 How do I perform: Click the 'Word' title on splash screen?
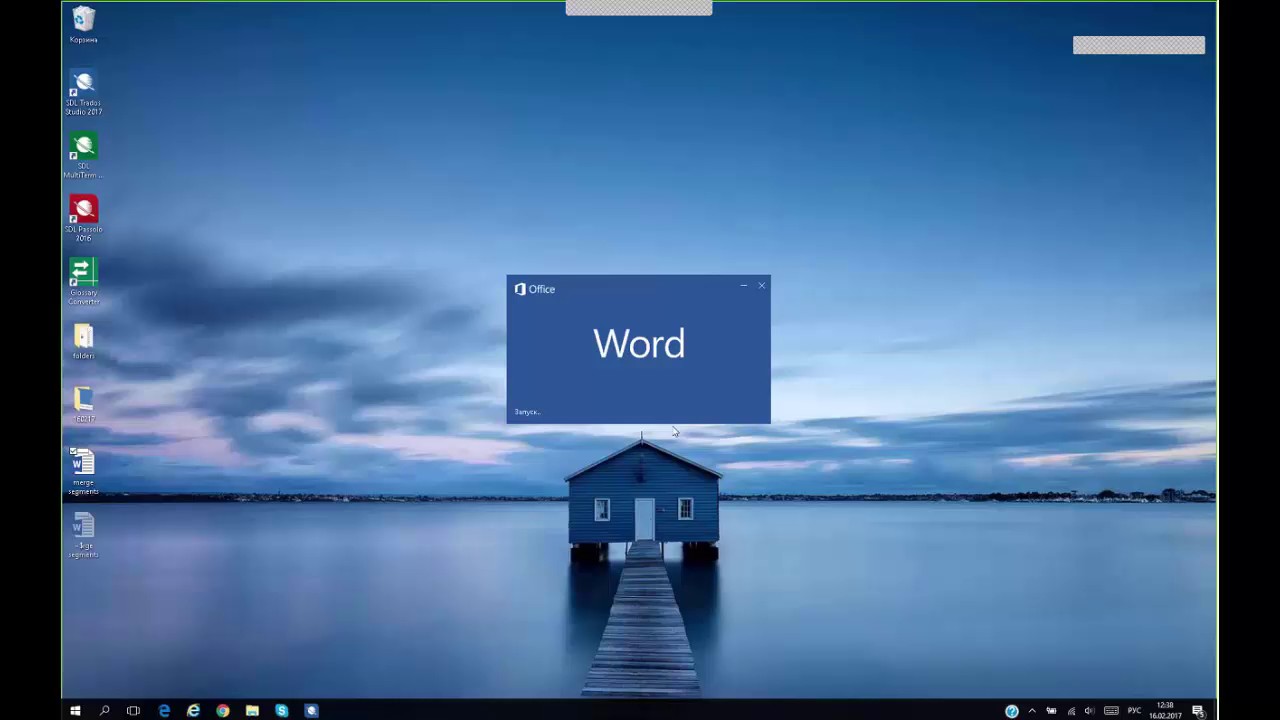tap(639, 344)
